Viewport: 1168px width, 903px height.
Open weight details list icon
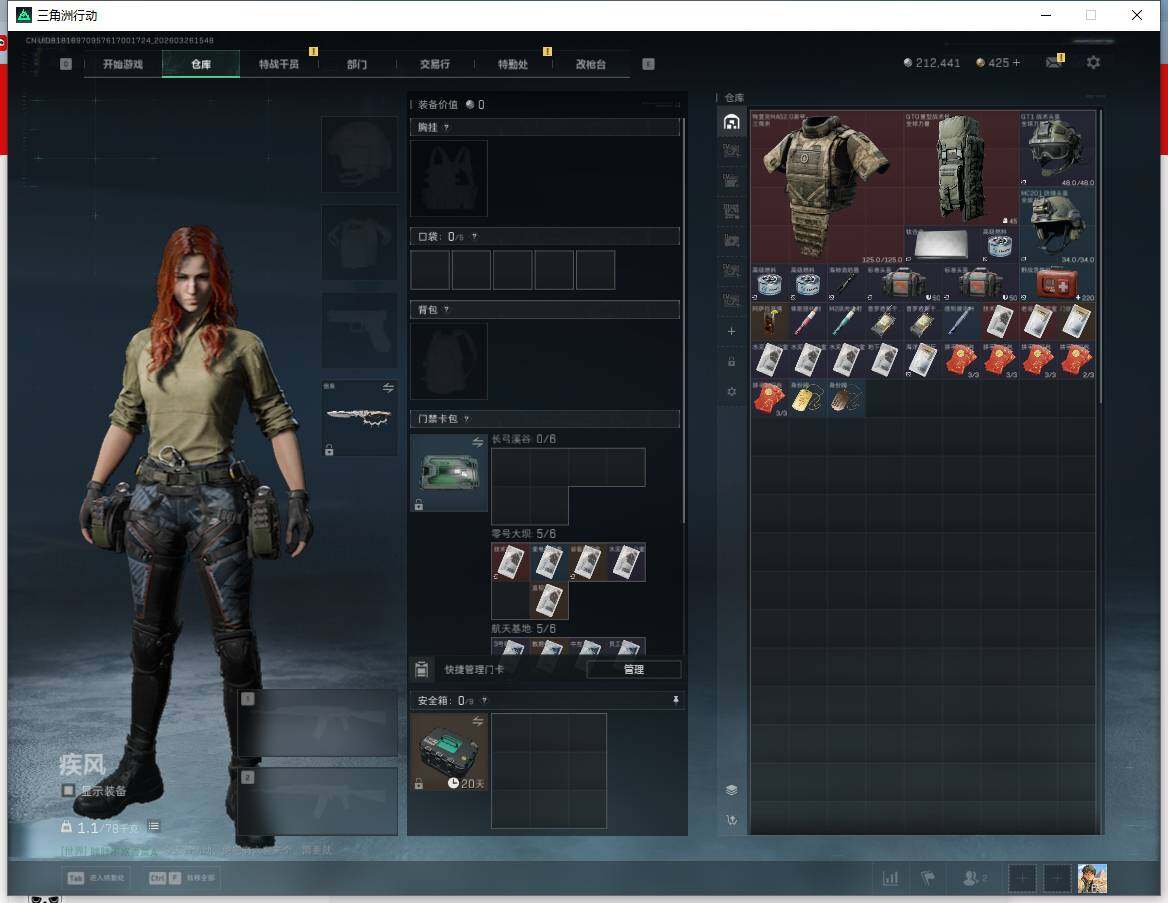(x=153, y=826)
